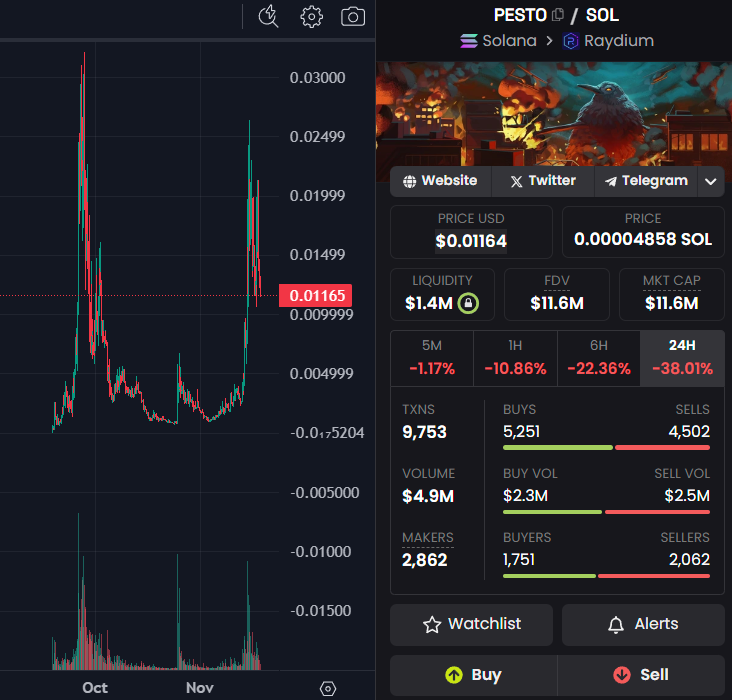Open the project Website link
The width and height of the screenshot is (732, 700).
point(441,181)
